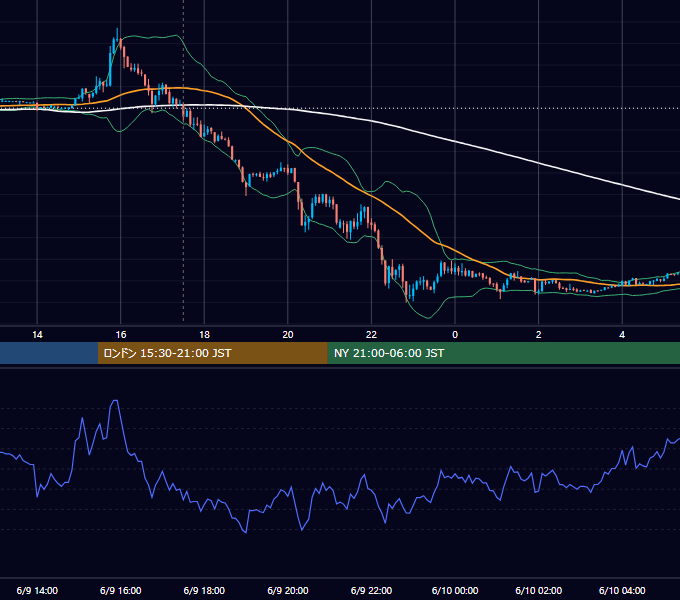
Task: Click the 16 hour label on price chart axis
Action: coord(121,335)
